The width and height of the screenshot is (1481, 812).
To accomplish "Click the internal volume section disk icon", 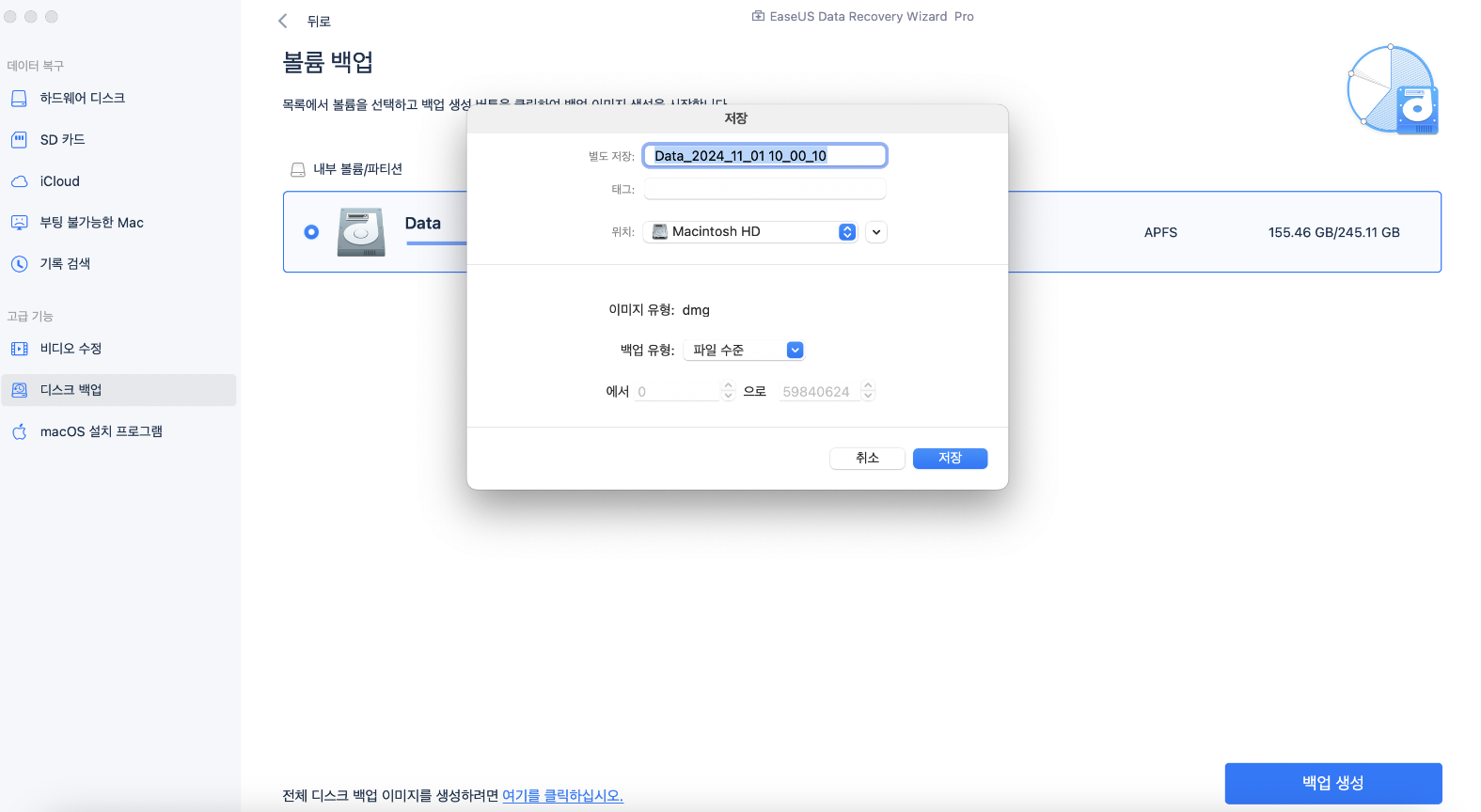I will coord(298,170).
